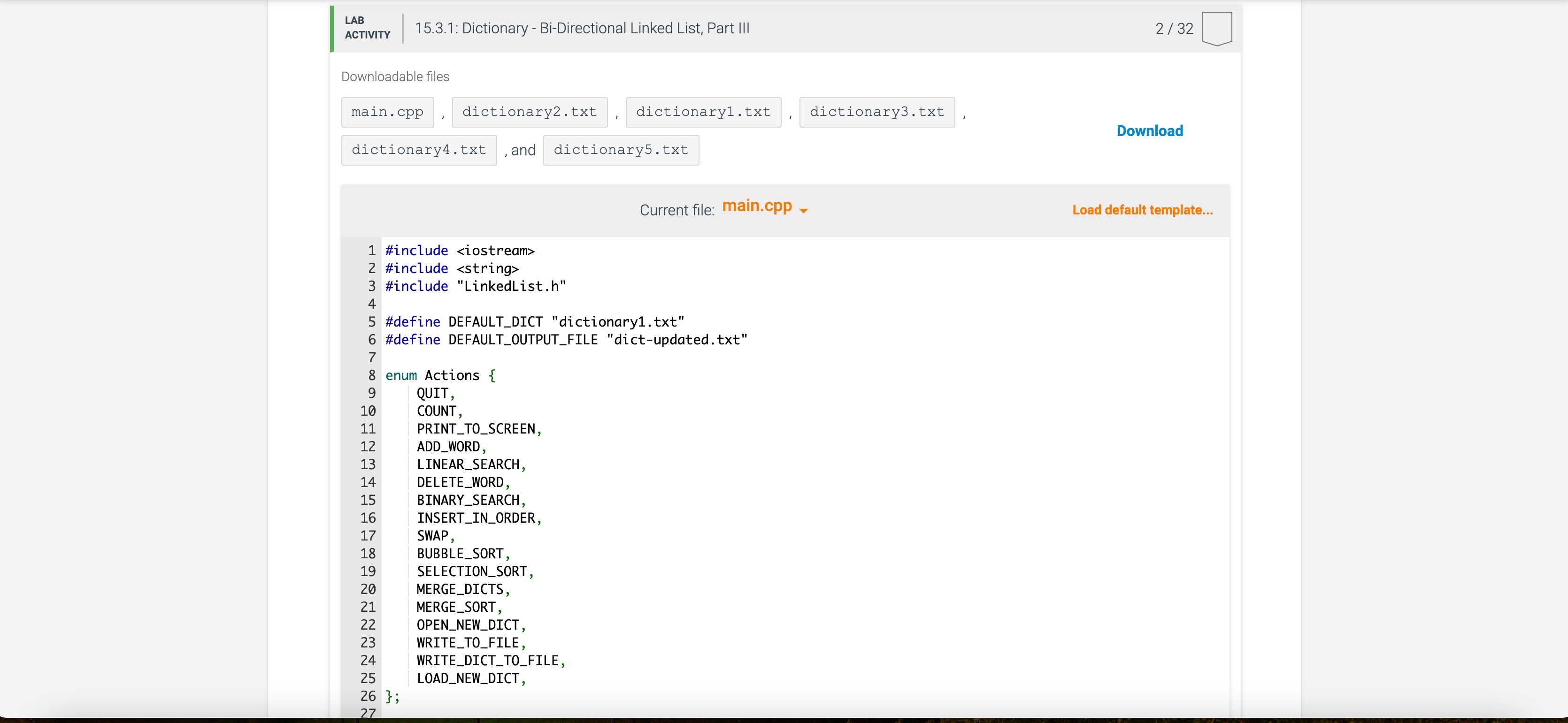Toggle the bookmark ribbon icon beside "2 / 32"
This screenshot has width=1568, height=723.
[x=1217, y=28]
